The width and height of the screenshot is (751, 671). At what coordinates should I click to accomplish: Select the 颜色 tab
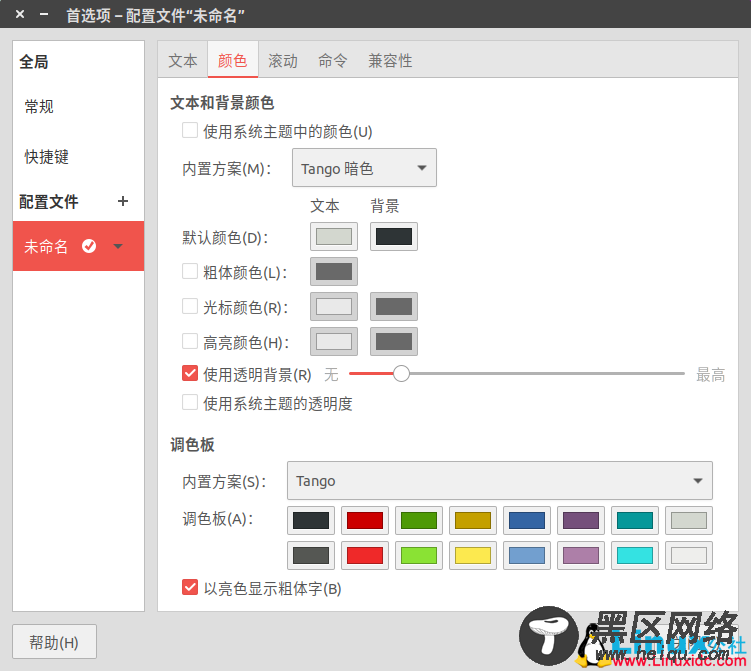[233, 60]
